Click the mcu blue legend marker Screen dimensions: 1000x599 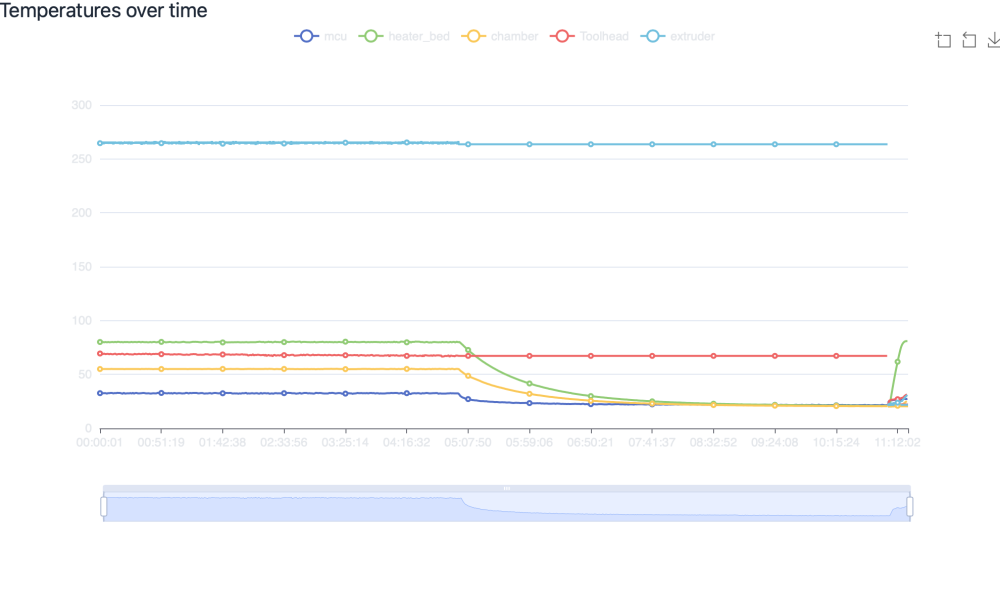[307, 36]
